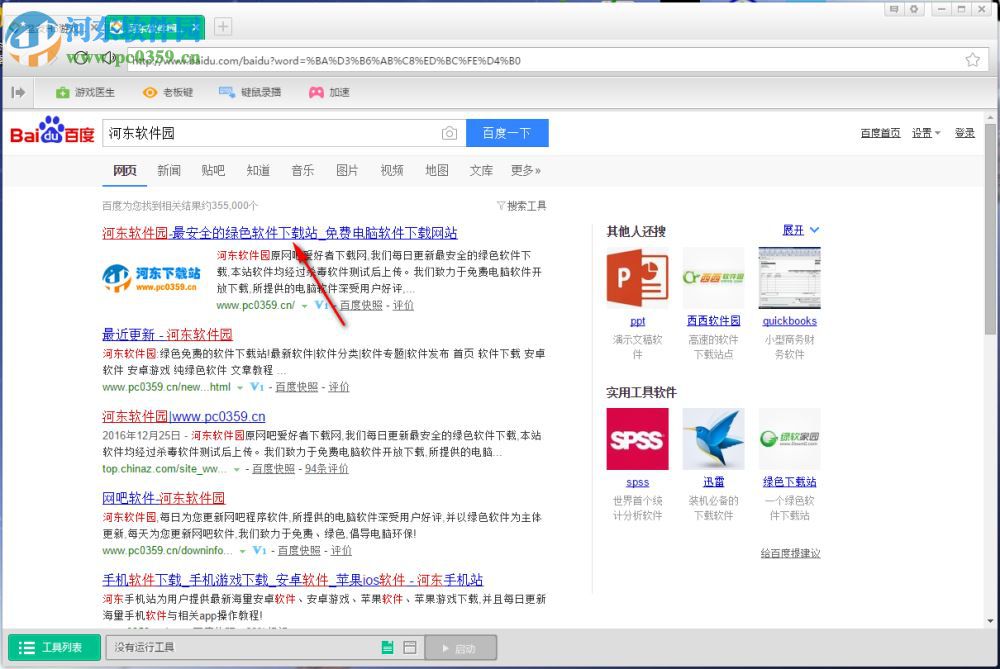Screen dimensions: 1000x669
Task: Open the 更多» menu
Action: (x=526, y=170)
